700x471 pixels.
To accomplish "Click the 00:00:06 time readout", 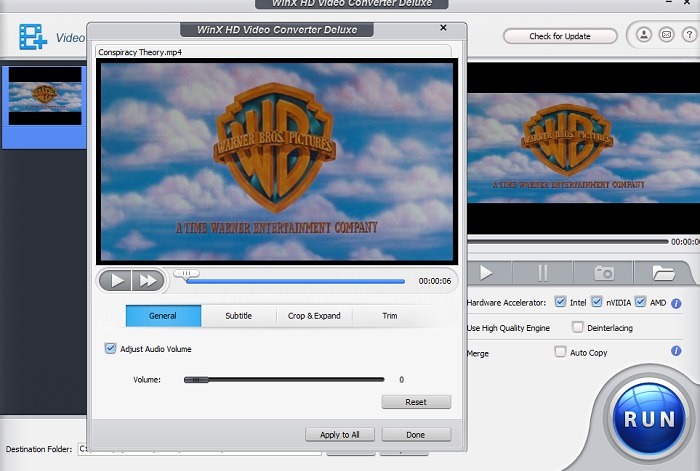I will pyautogui.click(x=434, y=281).
